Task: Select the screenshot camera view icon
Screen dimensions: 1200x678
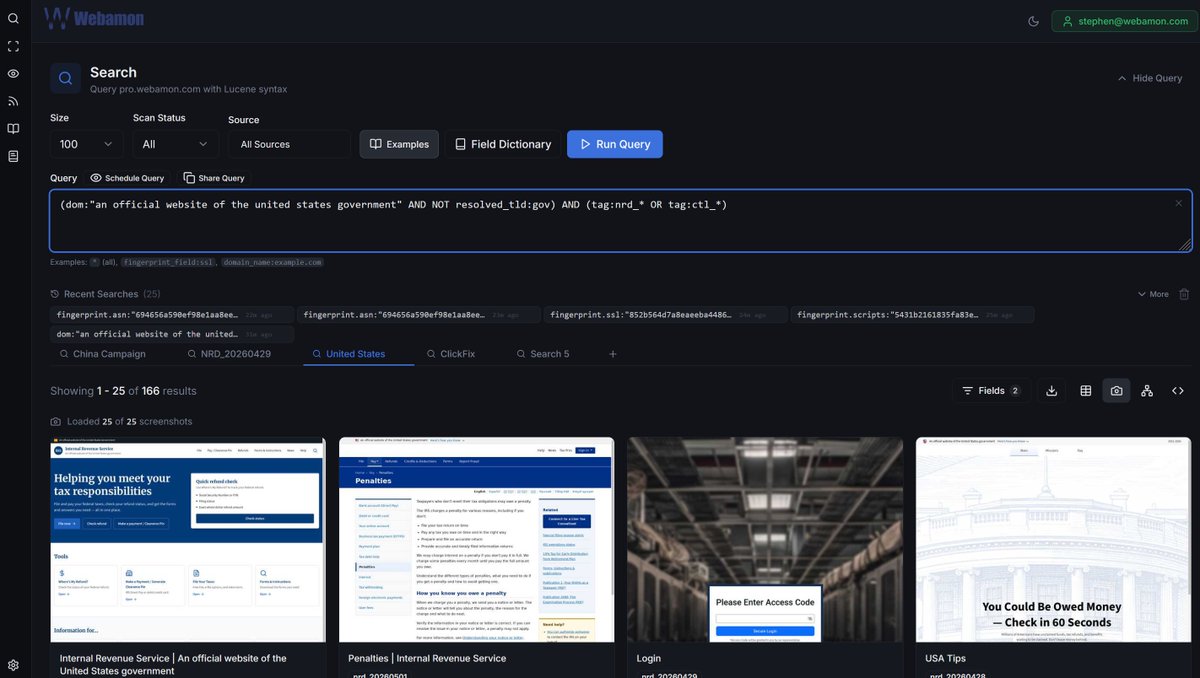Action: tap(1116, 391)
